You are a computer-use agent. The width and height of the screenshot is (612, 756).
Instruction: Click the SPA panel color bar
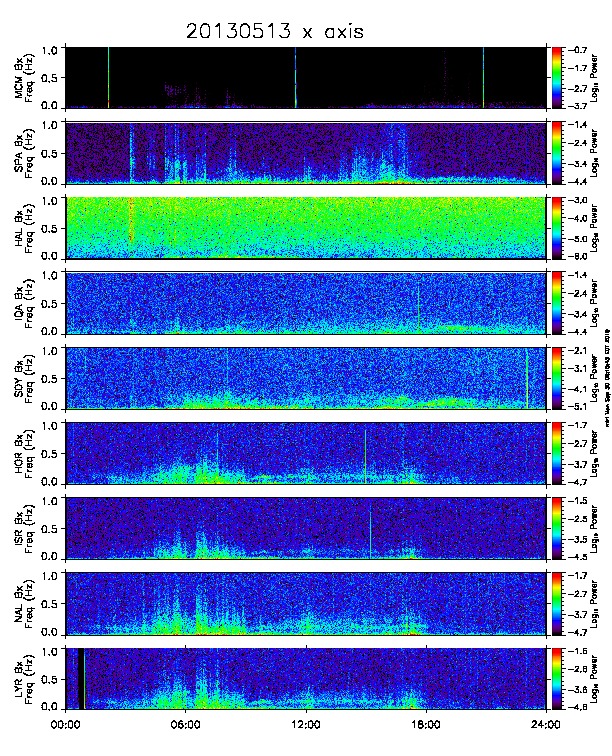pos(557,153)
